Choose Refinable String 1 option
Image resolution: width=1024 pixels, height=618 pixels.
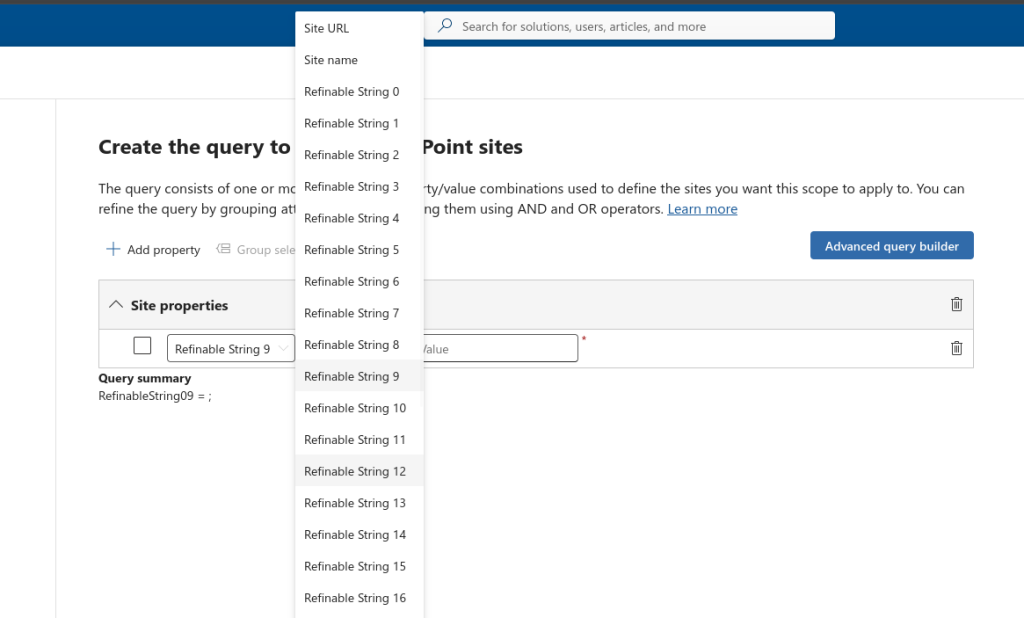point(359,123)
